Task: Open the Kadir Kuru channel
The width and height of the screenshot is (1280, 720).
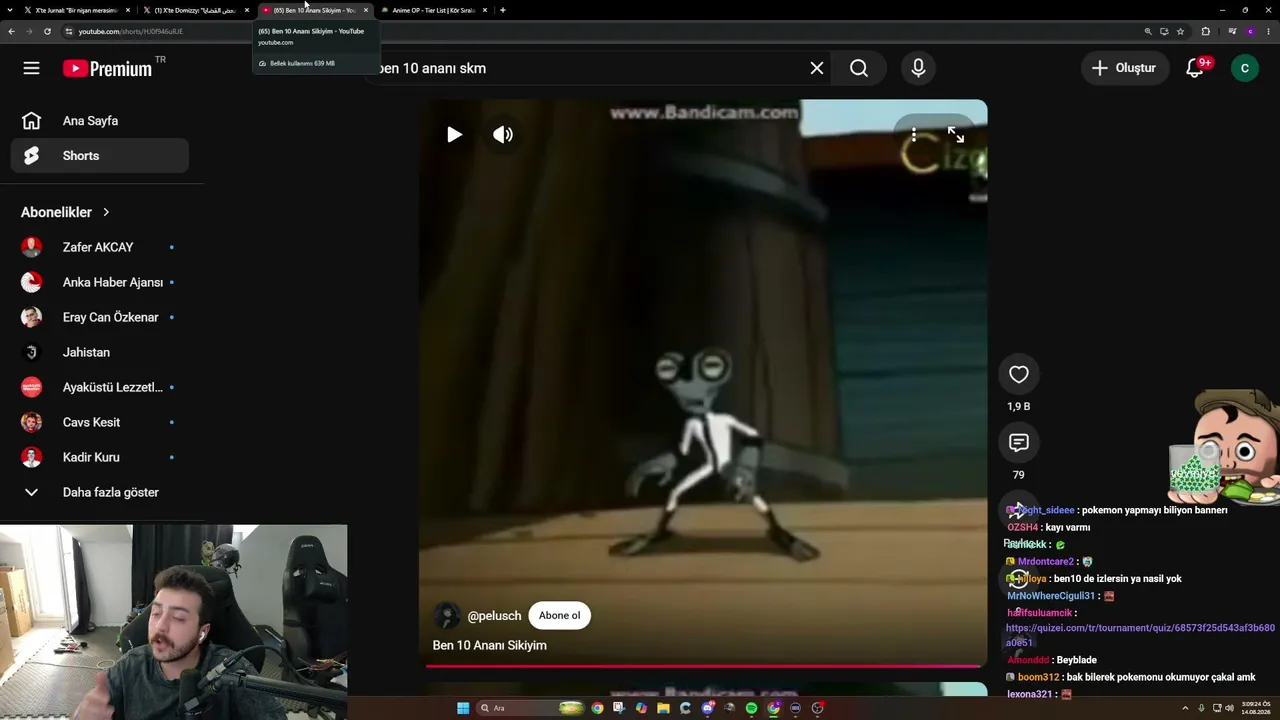Action: click(x=99, y=457)
